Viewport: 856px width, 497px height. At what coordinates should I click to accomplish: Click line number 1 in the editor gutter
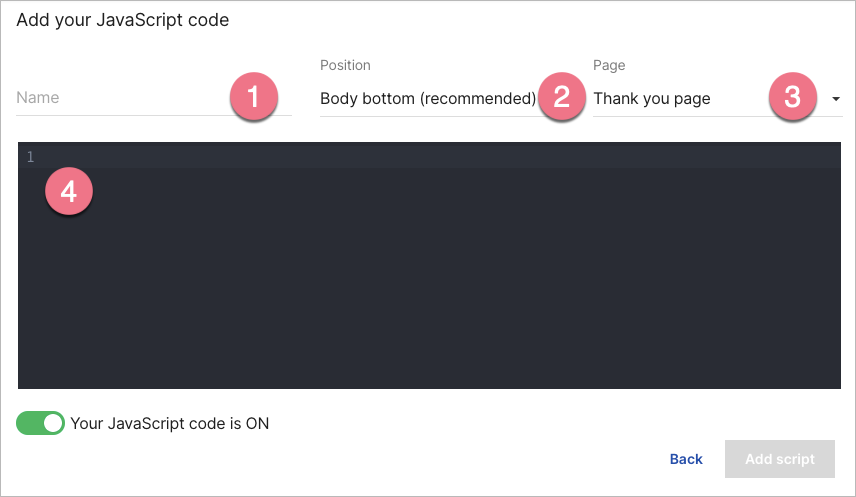(30, 157)
